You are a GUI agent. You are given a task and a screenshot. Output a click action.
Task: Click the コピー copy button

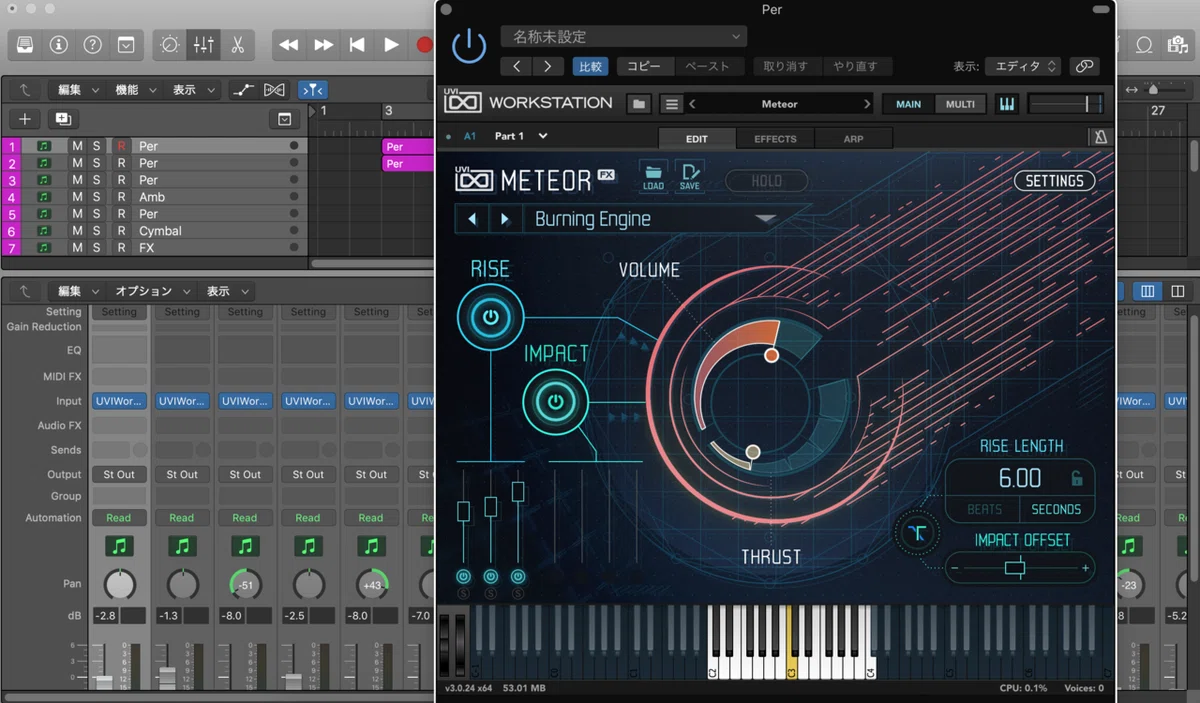click(644, 66)
